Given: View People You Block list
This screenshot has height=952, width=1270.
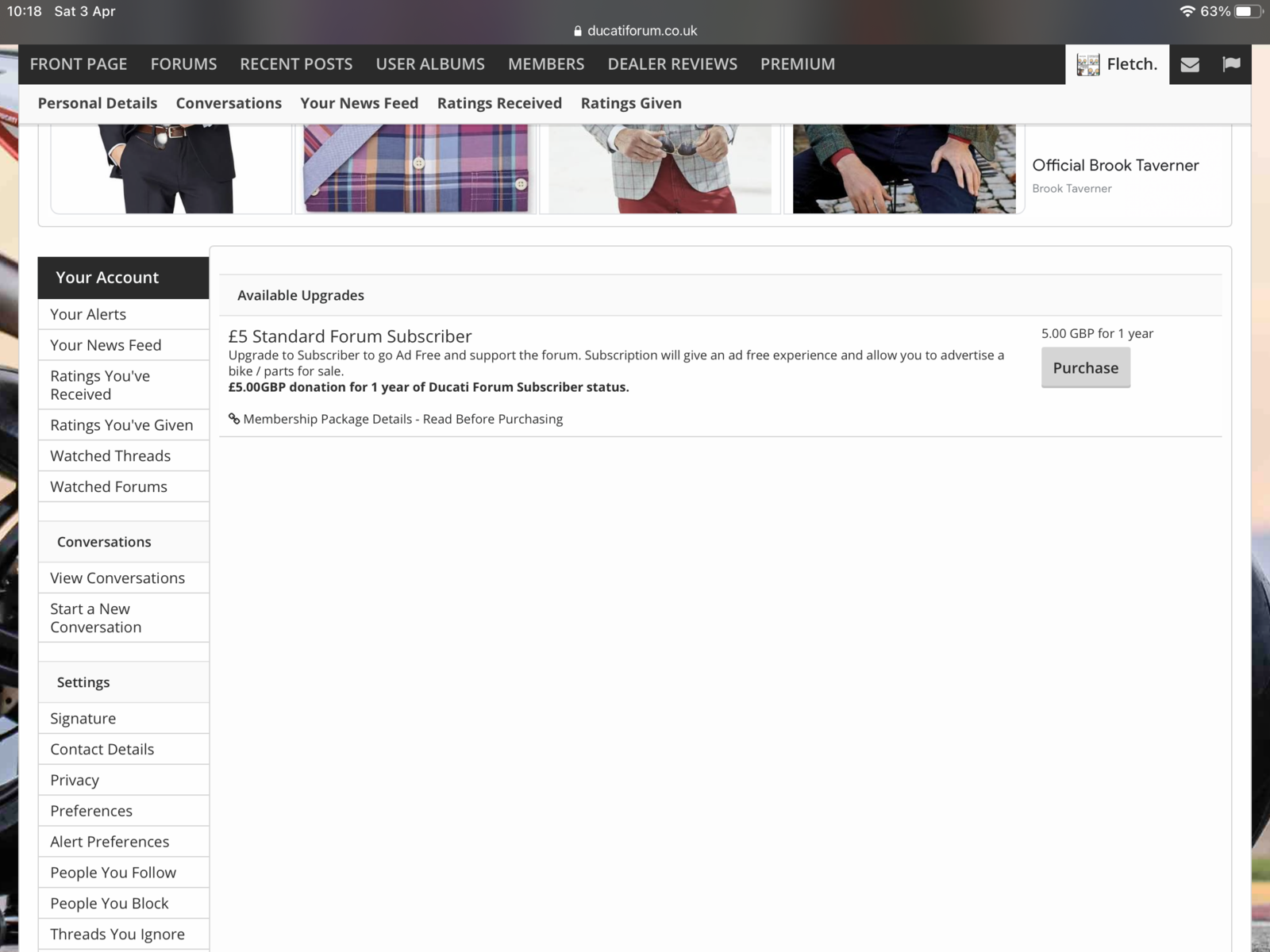Looking at the screenshot, I should pyautogui.click(x=109, y=904).
